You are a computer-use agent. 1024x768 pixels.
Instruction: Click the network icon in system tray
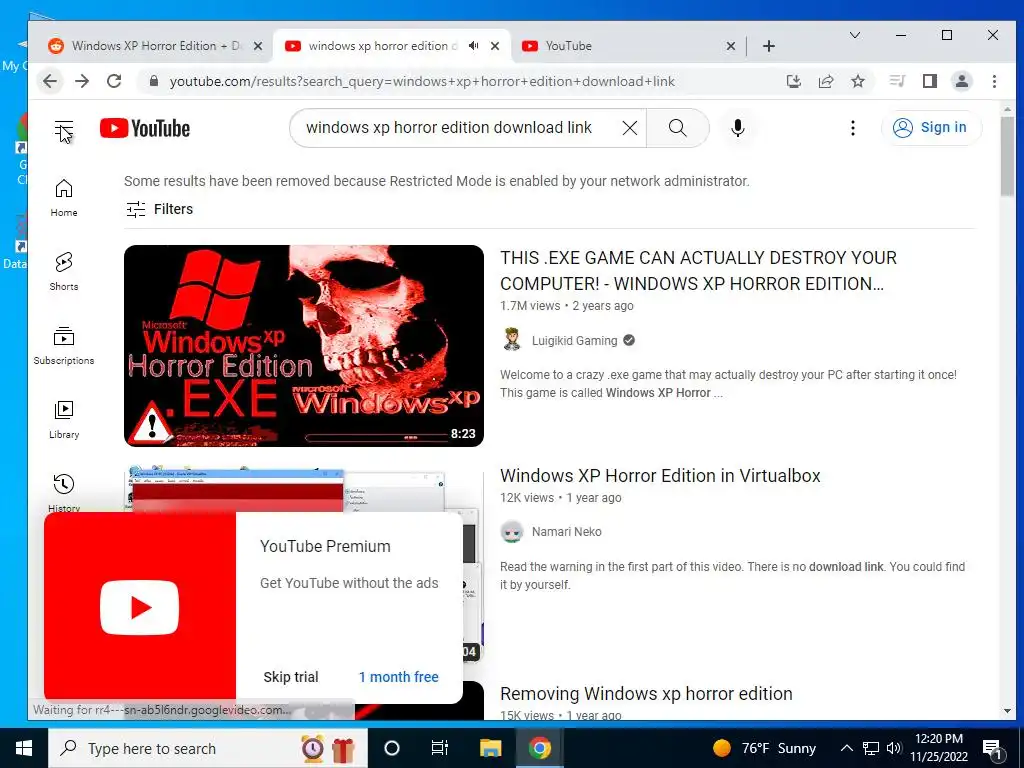pyautogui.click(x=871, y=748)
